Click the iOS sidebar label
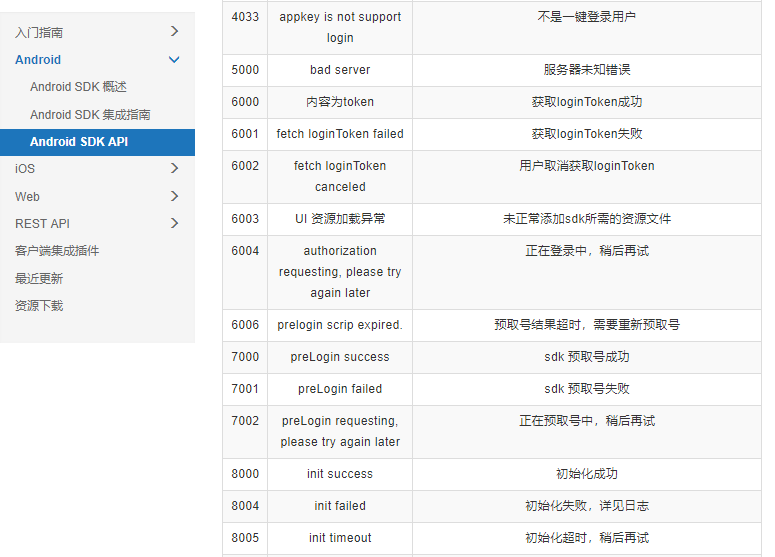 [x=25, y=169]
